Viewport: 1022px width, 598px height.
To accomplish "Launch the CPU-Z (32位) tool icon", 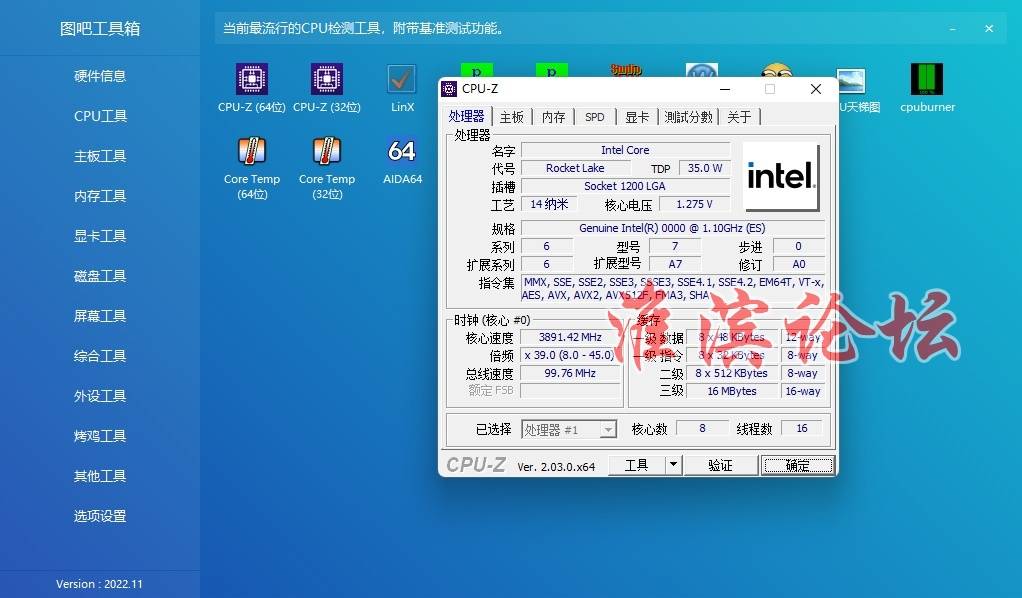I will coord(327,80).
